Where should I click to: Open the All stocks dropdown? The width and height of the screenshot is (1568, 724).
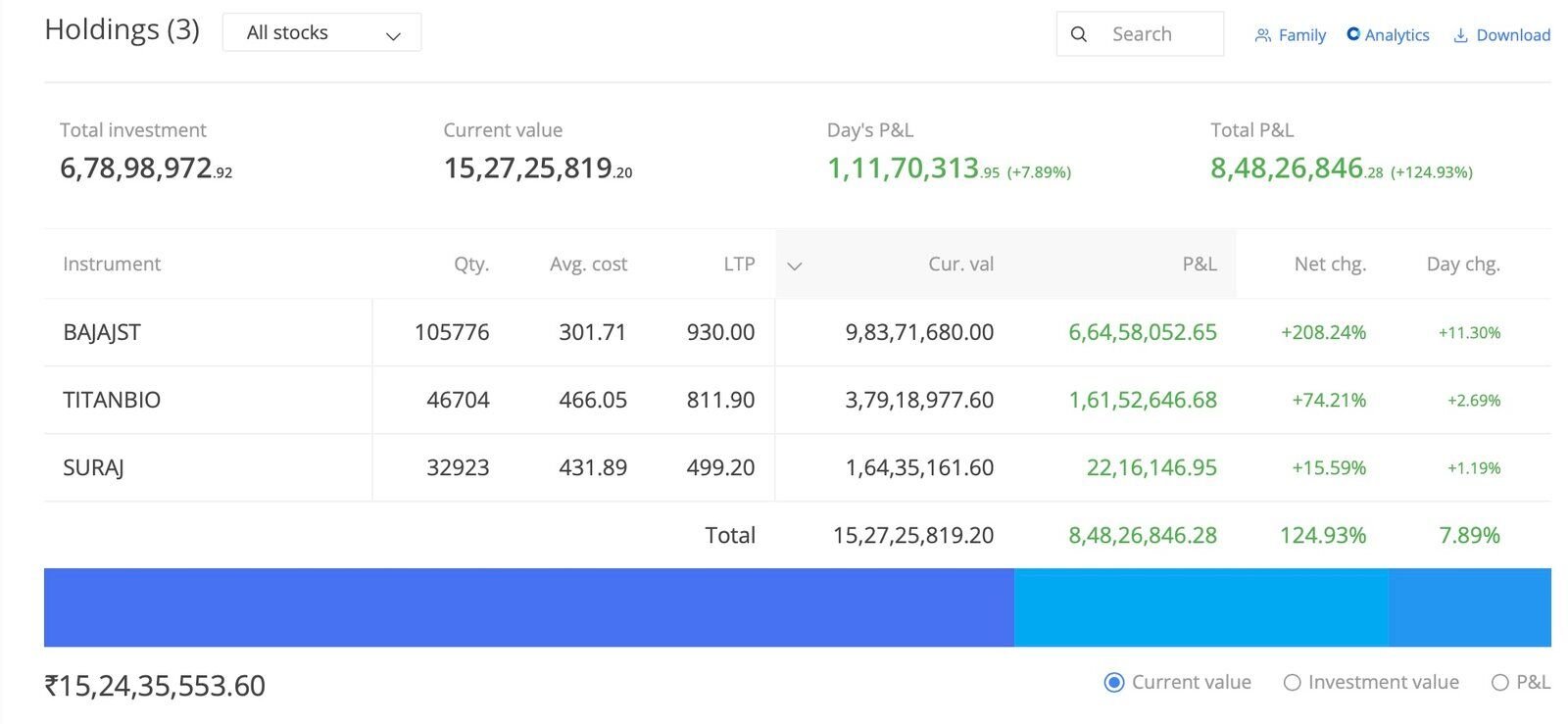point(321,32)
